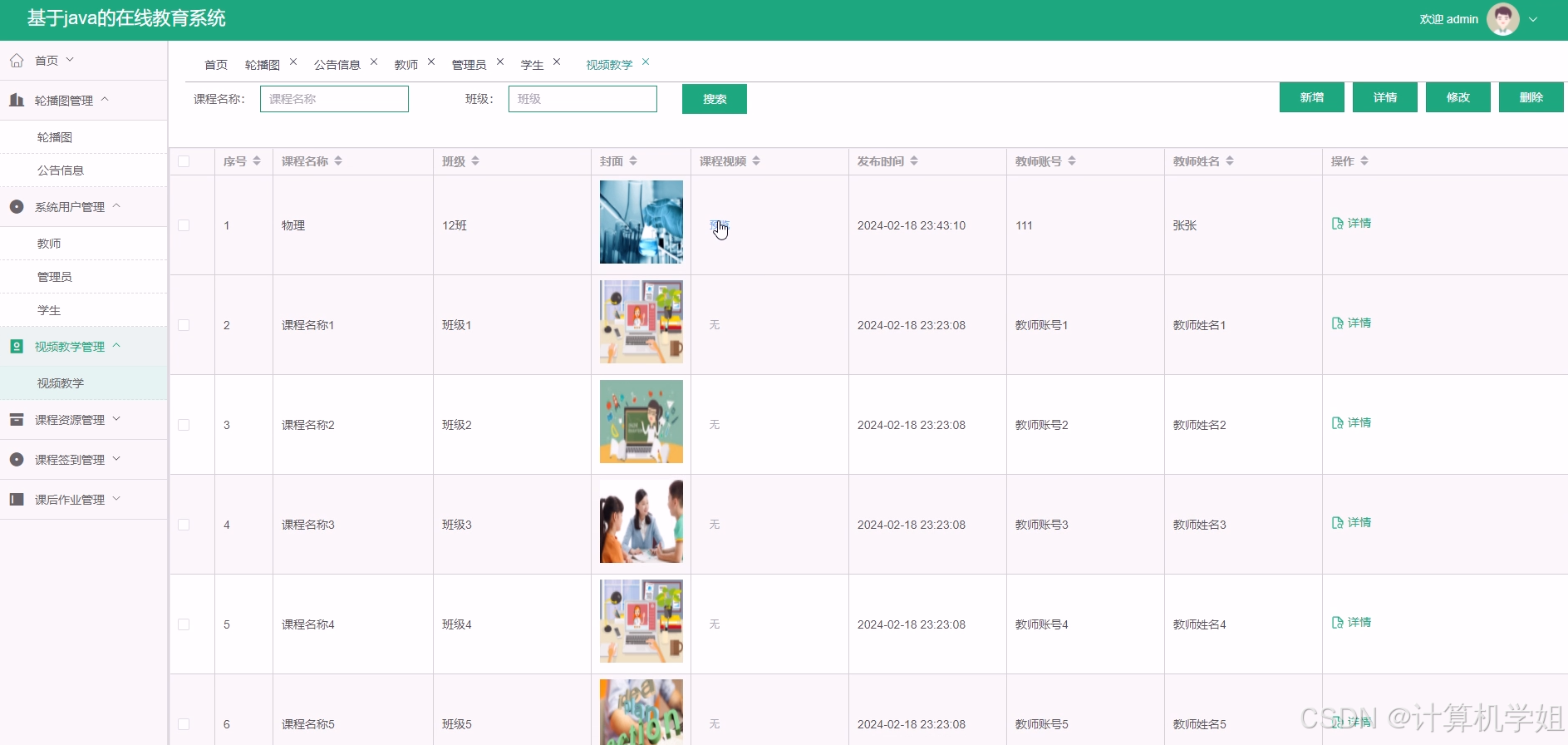Image resolution: width=1568 pixels, height=745 pixels.
Task: Click the 修改 button
Action: click(1458, 97)
